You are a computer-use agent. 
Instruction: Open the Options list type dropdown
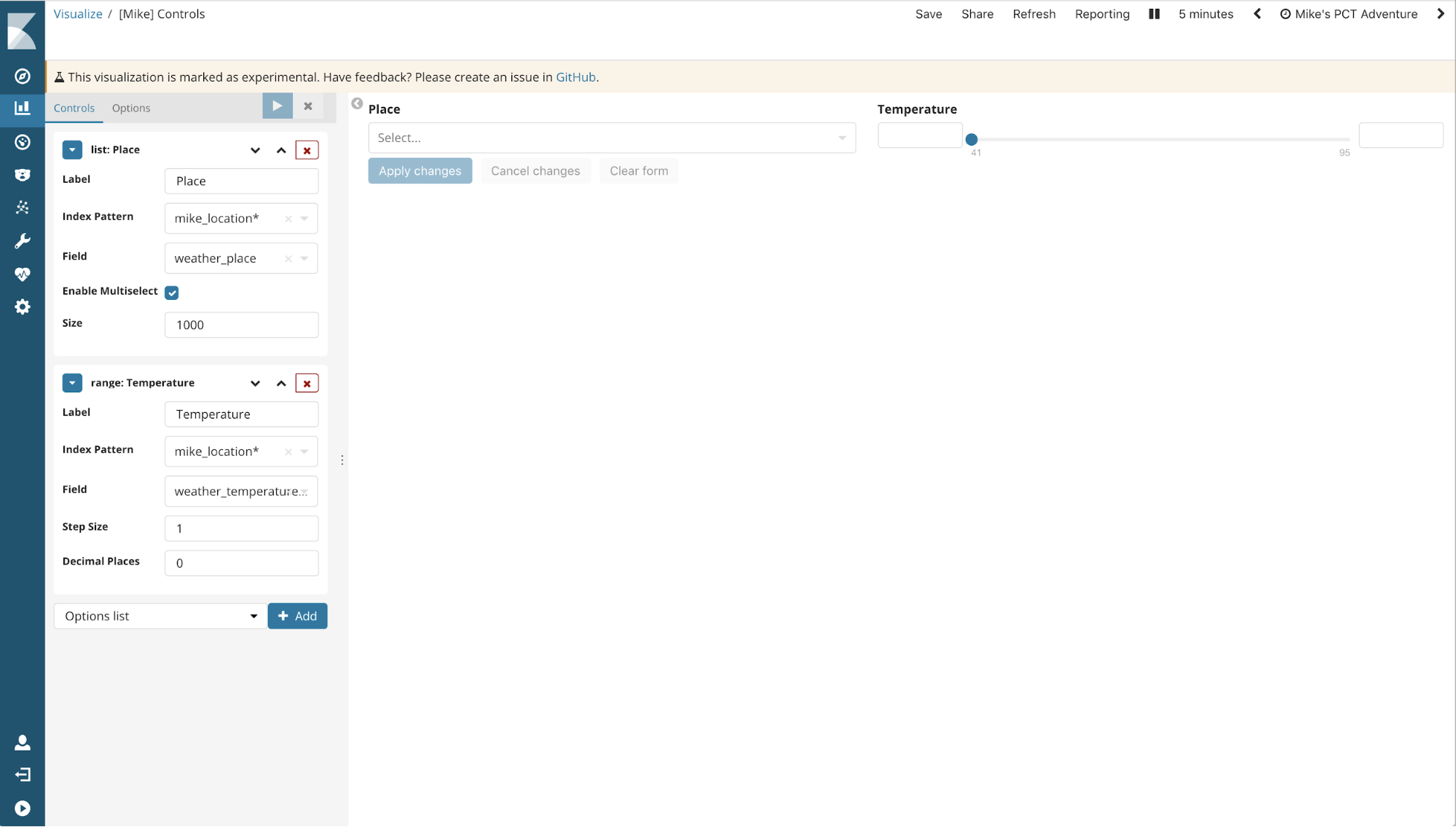pyautogui.click(x=160, y=615)
